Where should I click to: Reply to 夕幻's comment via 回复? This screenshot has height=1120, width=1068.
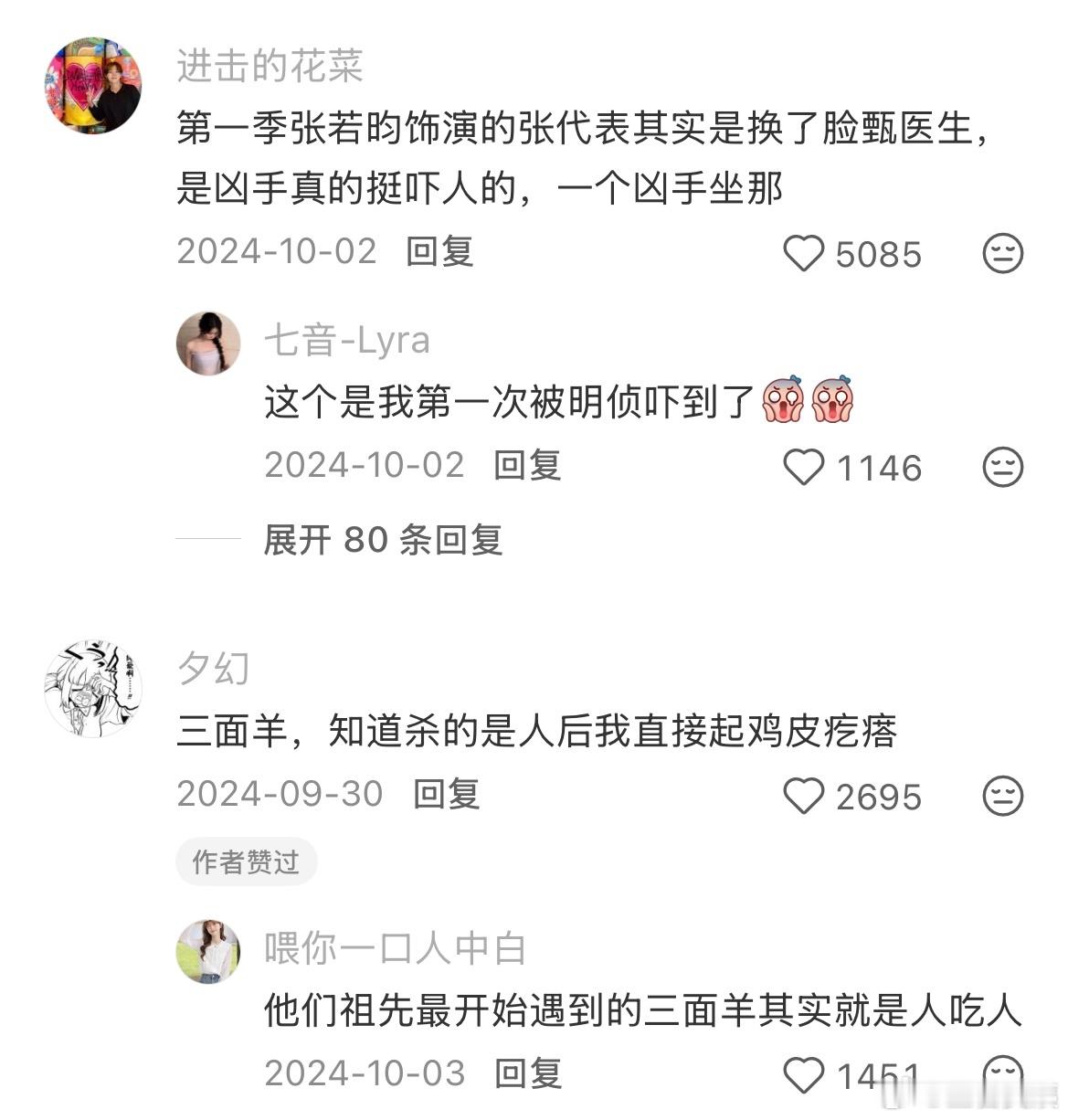tap(446, 794)
